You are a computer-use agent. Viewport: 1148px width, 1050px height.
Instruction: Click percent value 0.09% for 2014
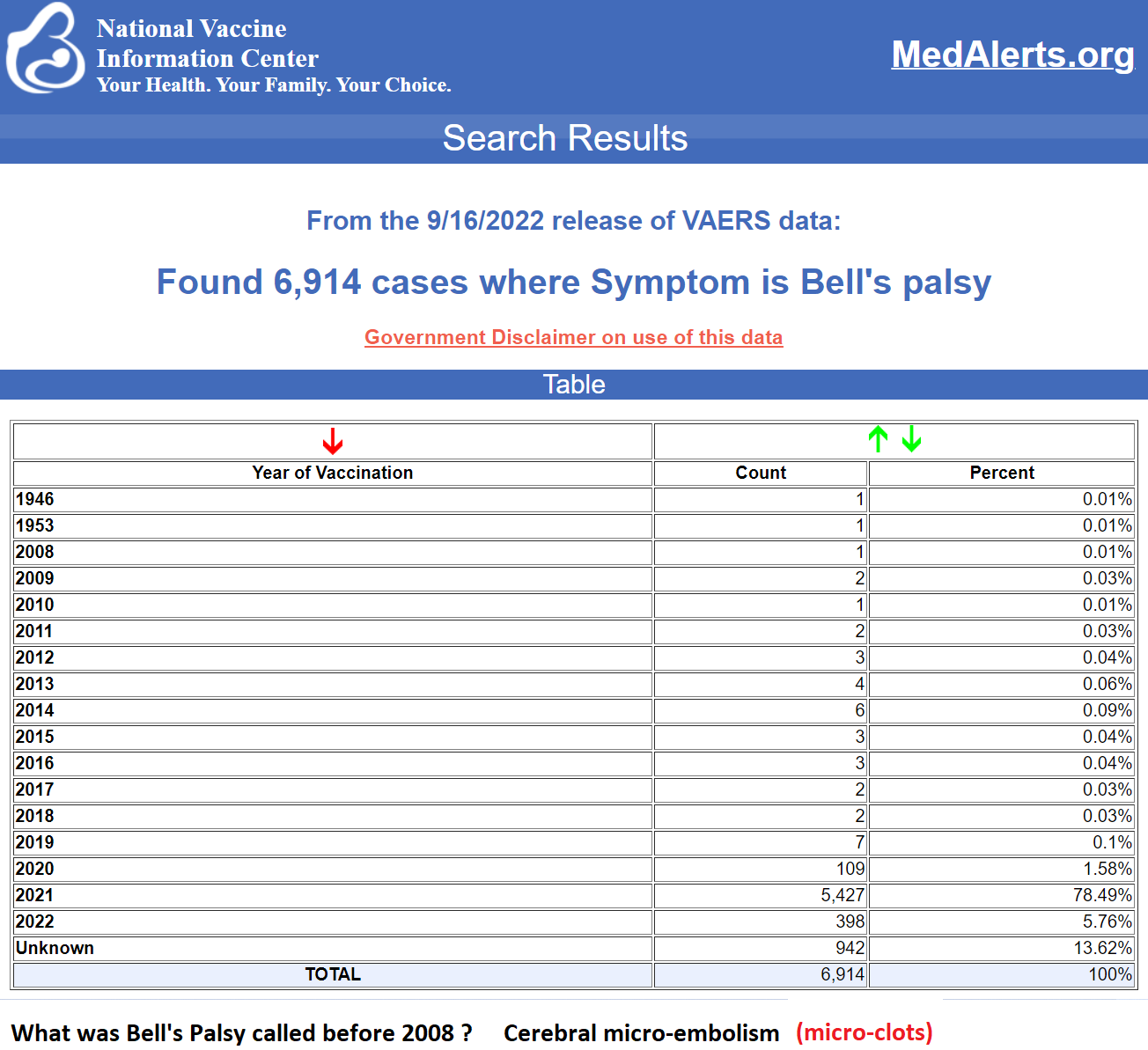coord(1108,710)
